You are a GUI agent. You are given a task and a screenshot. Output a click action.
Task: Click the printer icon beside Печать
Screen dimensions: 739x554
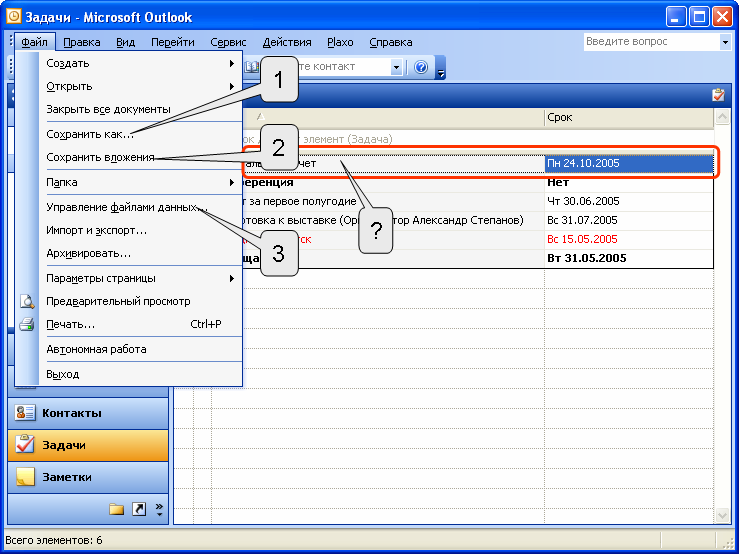27,324
